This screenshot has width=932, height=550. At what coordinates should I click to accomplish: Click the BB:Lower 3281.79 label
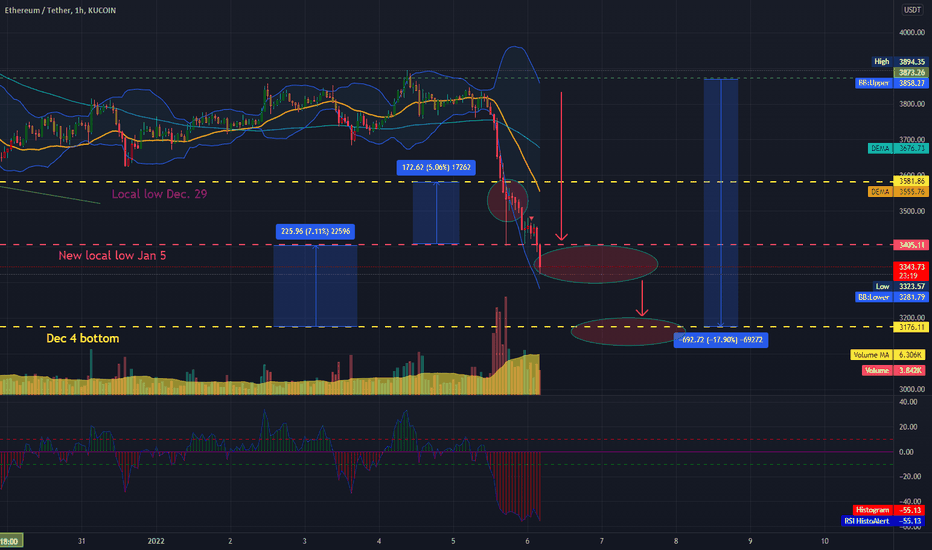pos(892,297)
